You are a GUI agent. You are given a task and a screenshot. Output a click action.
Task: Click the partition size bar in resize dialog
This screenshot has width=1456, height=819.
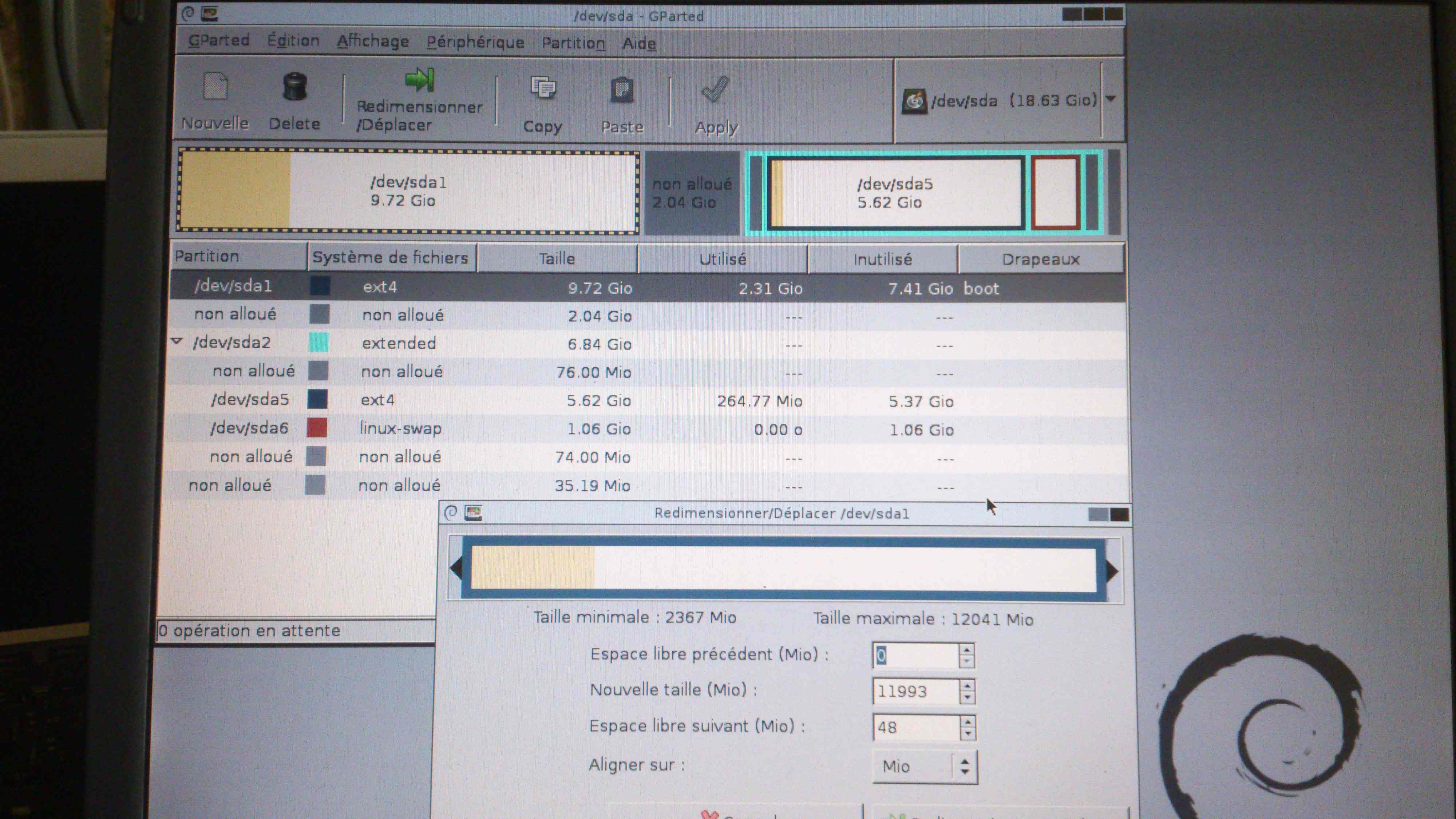pos(783,569)
